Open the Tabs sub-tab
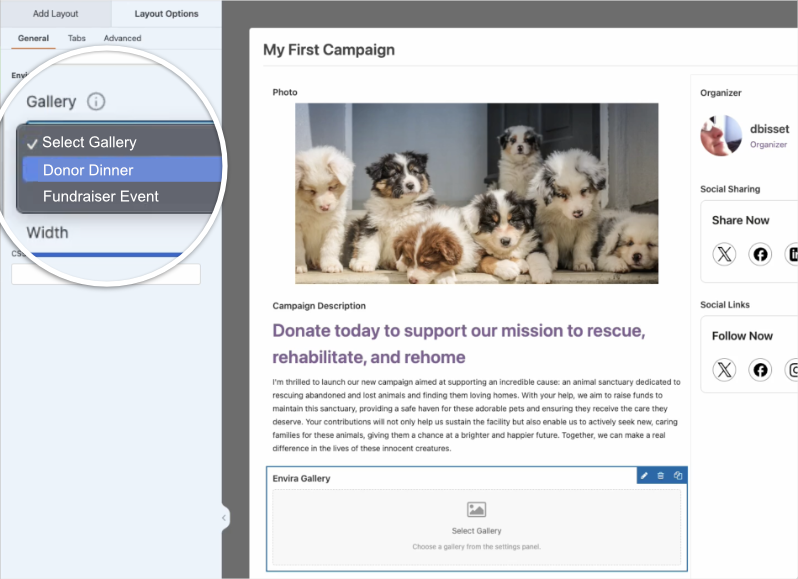The height and width of the screenshot is (579, 798). tap(77, 38)
